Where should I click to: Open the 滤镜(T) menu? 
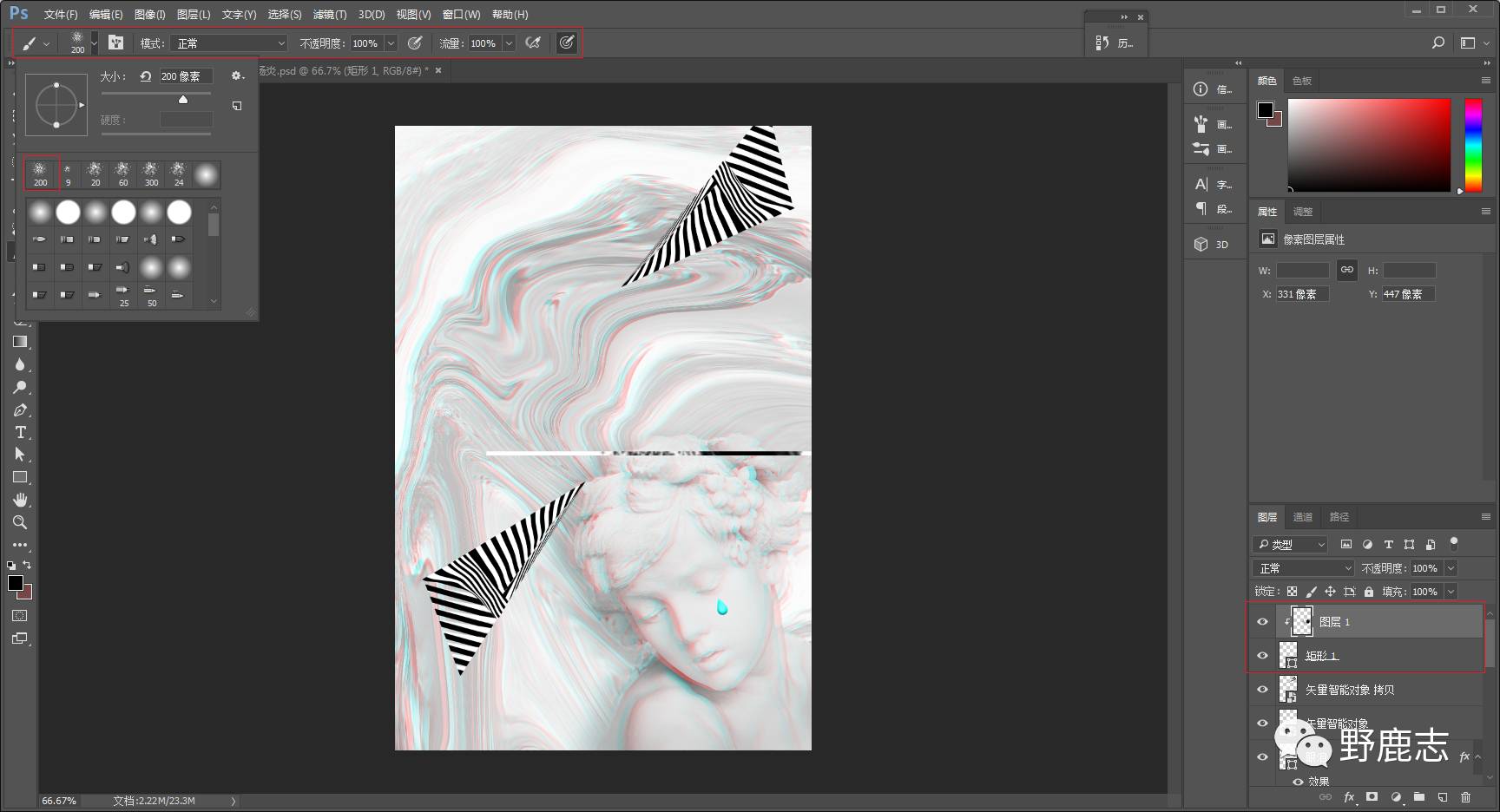(x=329, y=15)
